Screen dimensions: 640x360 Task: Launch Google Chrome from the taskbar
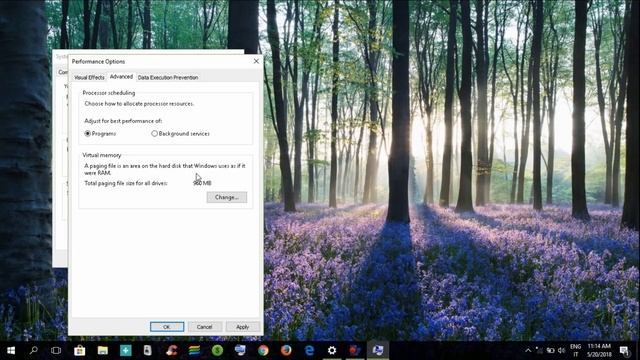coord(263,350)
